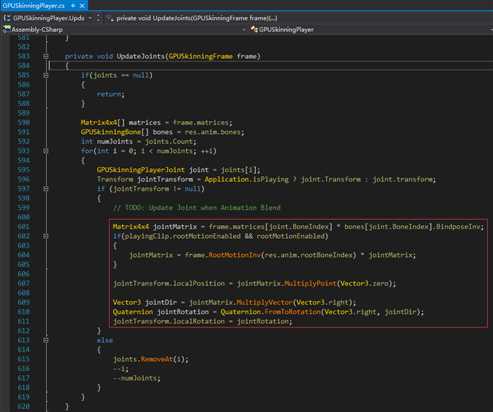
Task: Open the GPUSkinningPlayer.Upda navigation dropdown
Action: point(90,18)
